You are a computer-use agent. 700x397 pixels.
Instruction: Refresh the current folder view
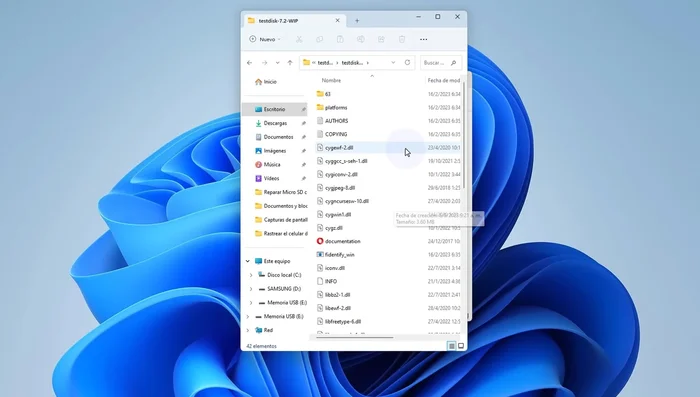407,63
